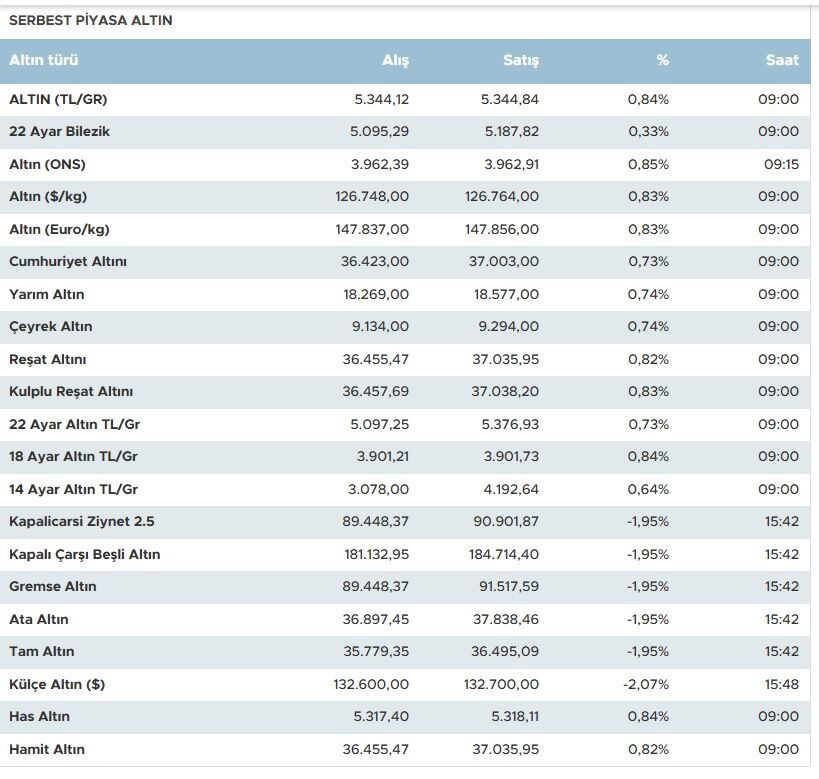Image resolution: width=819 pixels, height=779 pixels.
Task: Select the Kapalı Çarşı Beşli Altın row
Action: [x=405, y=554]
